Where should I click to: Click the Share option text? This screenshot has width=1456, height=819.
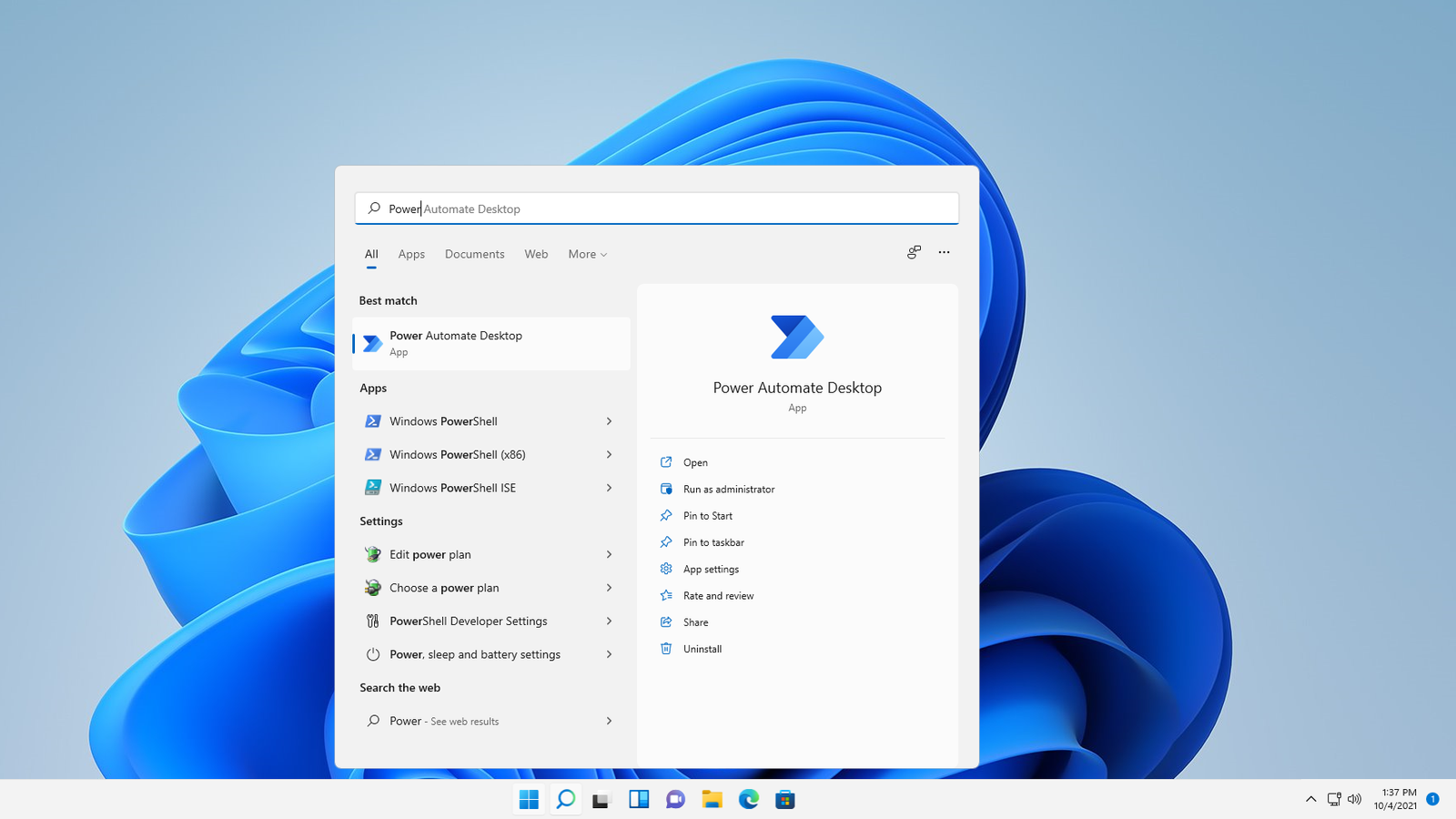pos(695,622)
